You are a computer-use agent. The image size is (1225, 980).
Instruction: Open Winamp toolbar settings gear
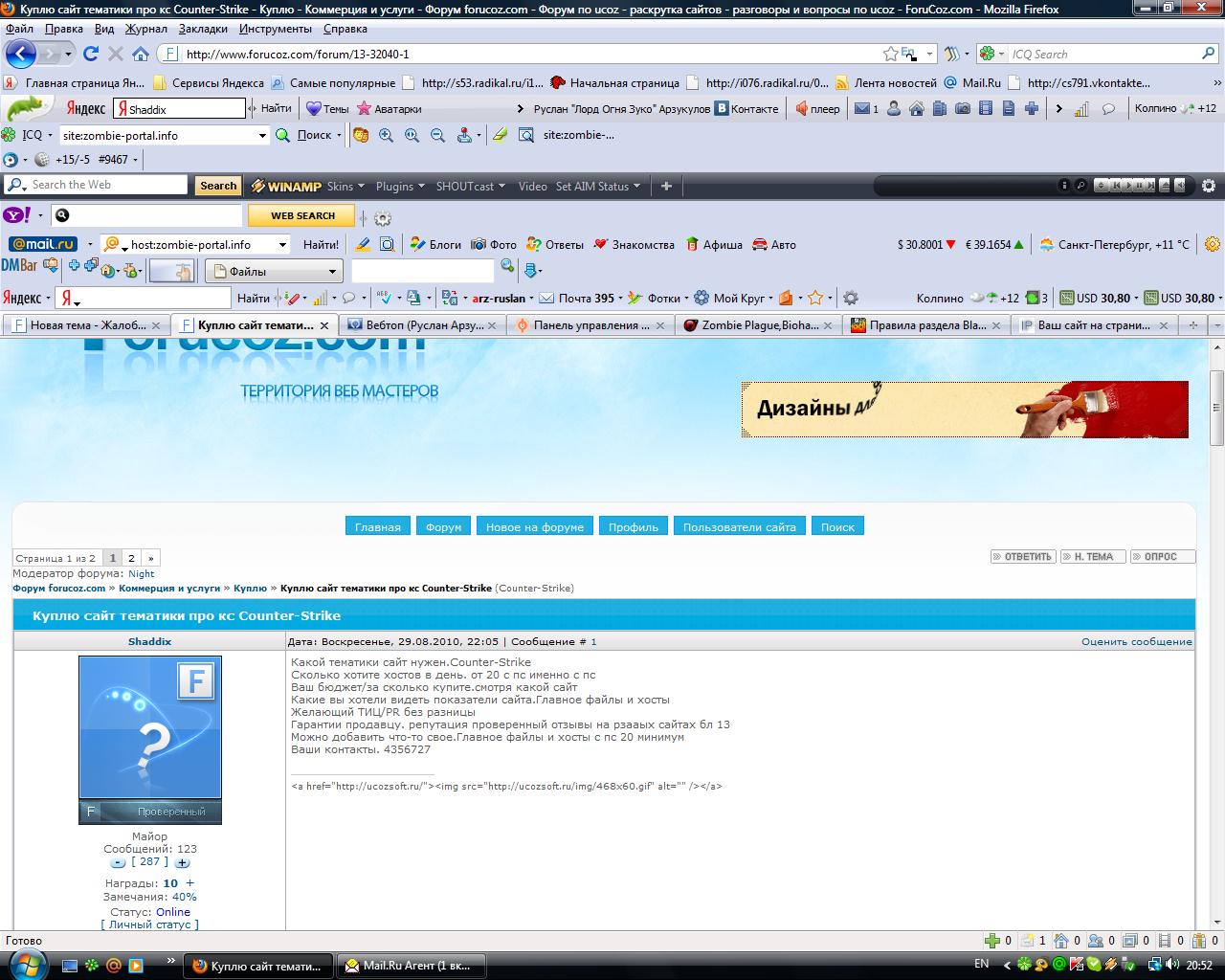[x=1209, y=186]
